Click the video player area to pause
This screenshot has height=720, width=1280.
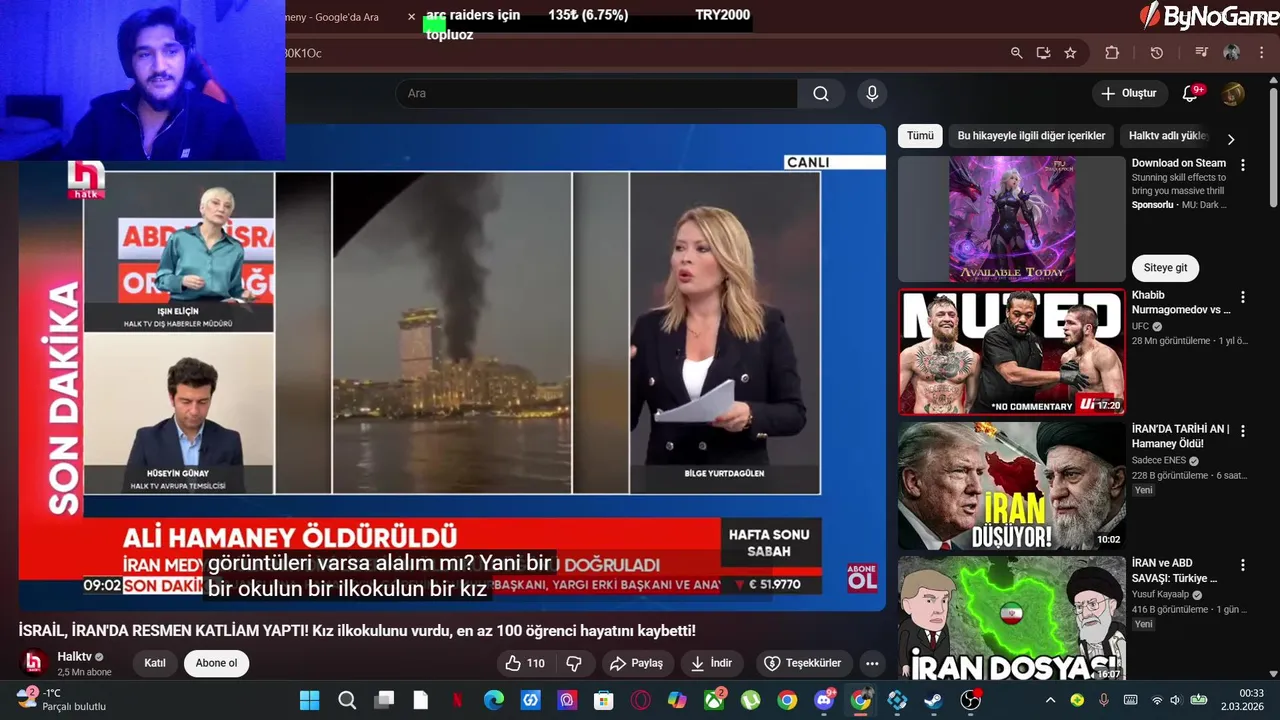click(452, 367)
